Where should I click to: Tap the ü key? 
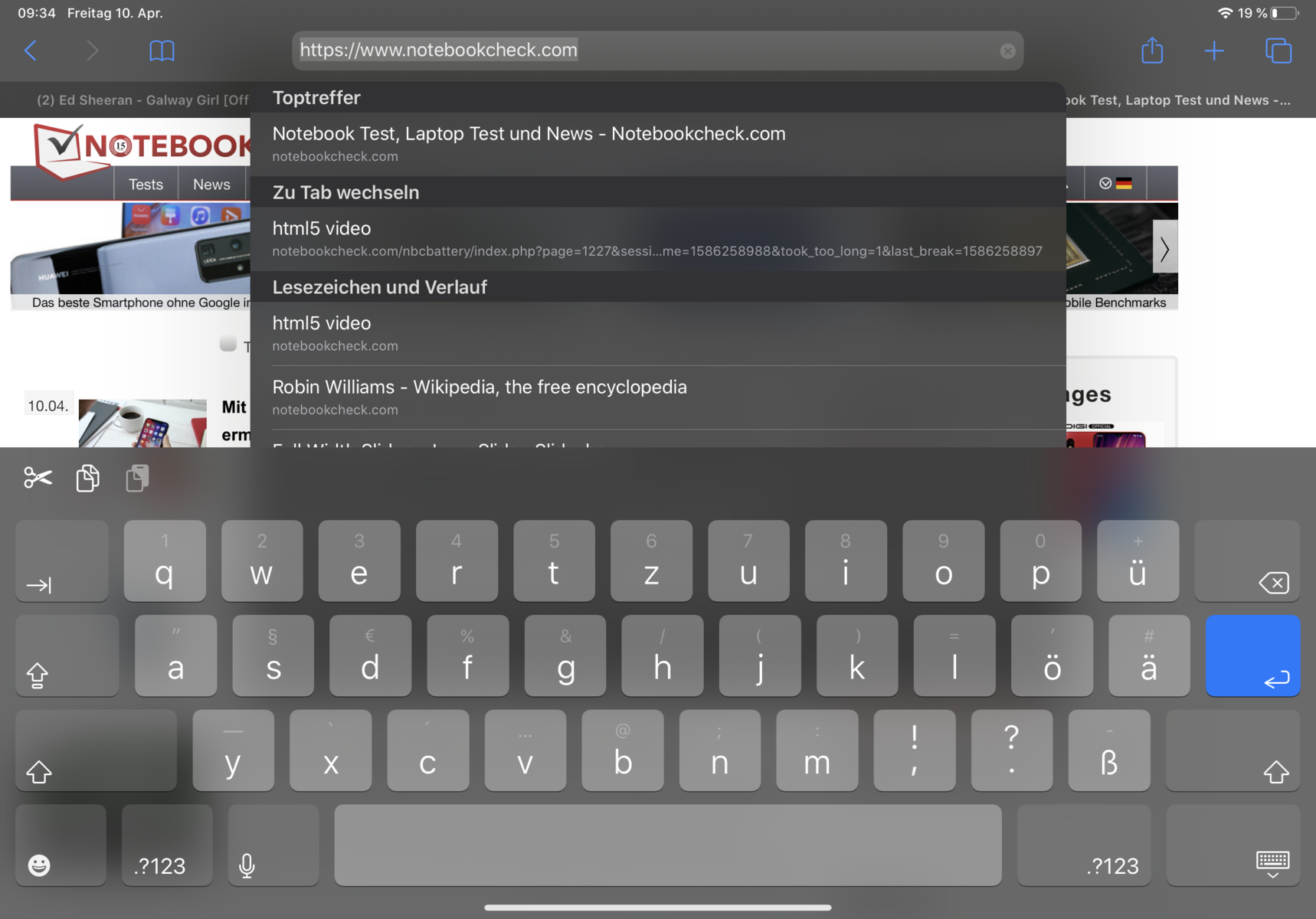point(1138,561)
